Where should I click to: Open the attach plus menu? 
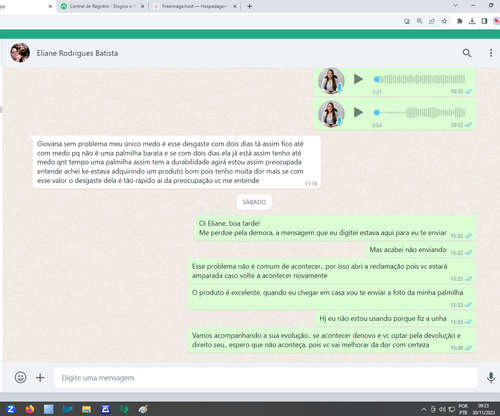click(x=40, y=377)
